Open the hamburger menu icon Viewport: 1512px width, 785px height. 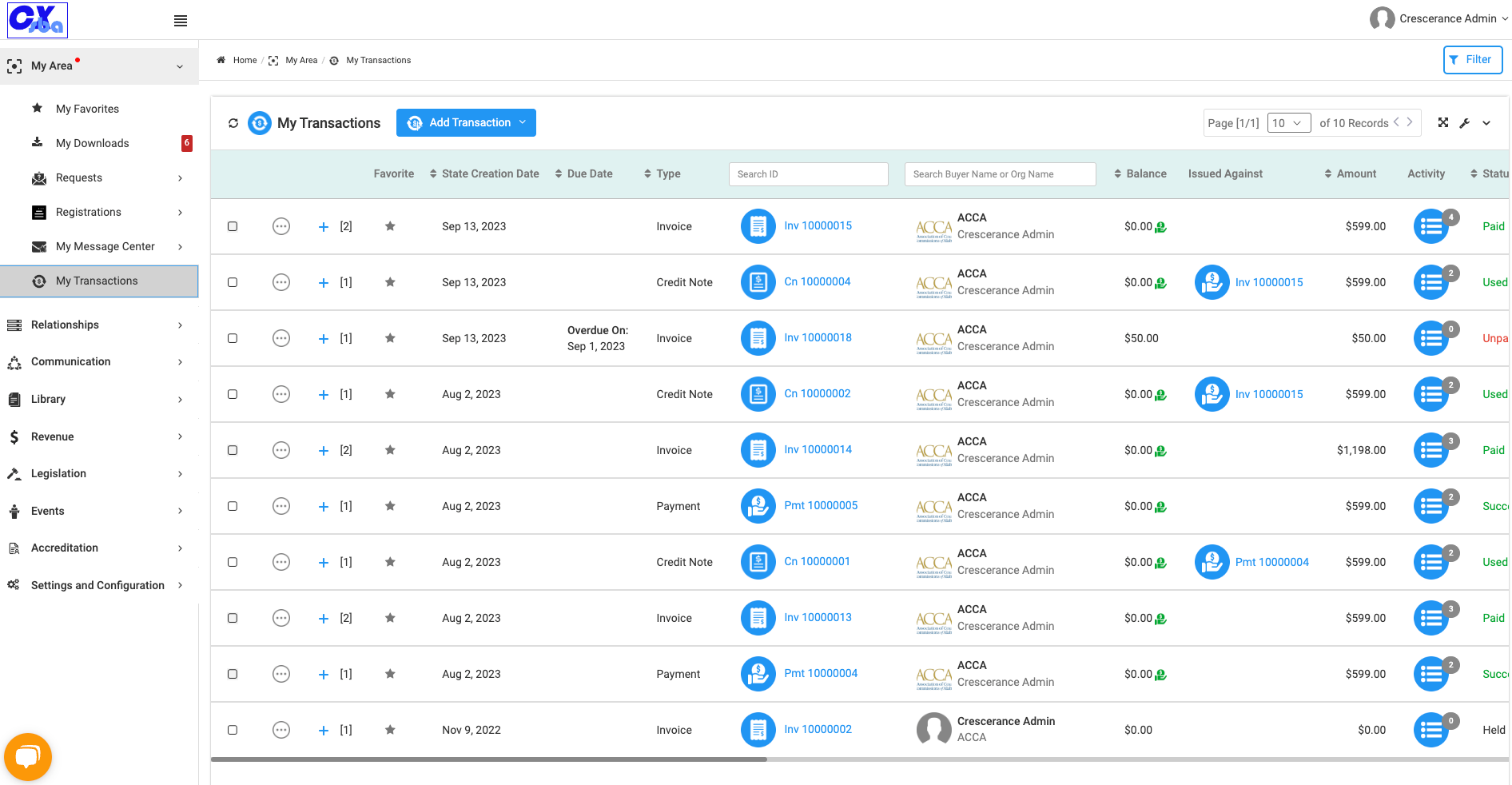(x=181, y=21)
